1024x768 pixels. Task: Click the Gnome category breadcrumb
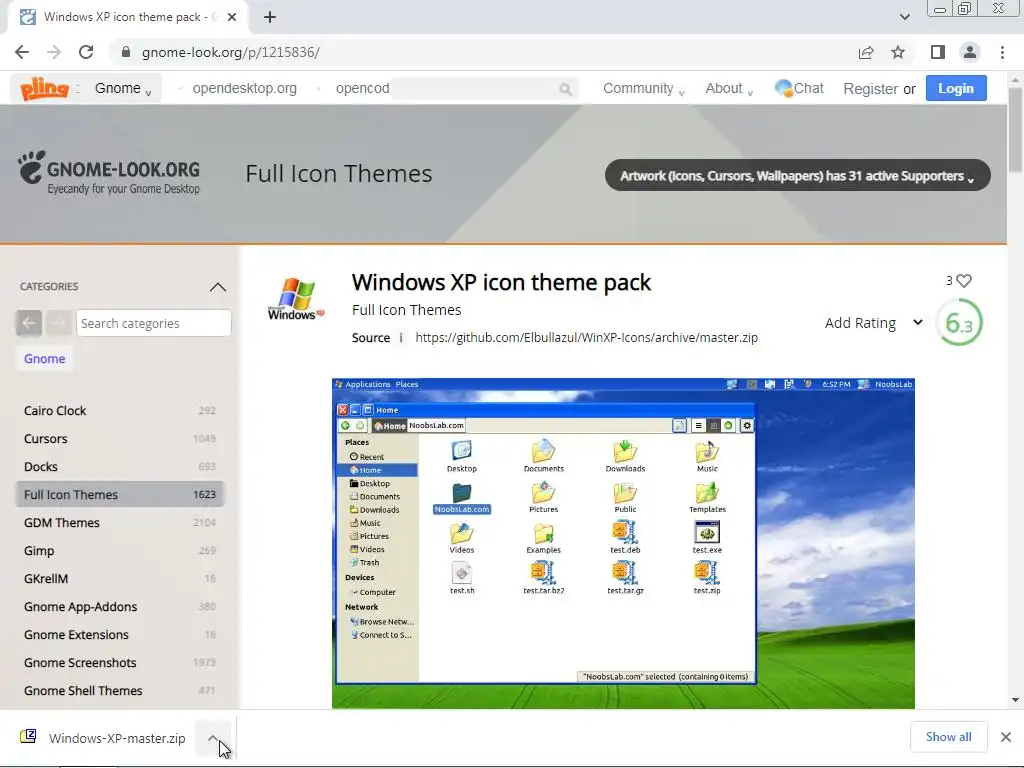point(44,359)
